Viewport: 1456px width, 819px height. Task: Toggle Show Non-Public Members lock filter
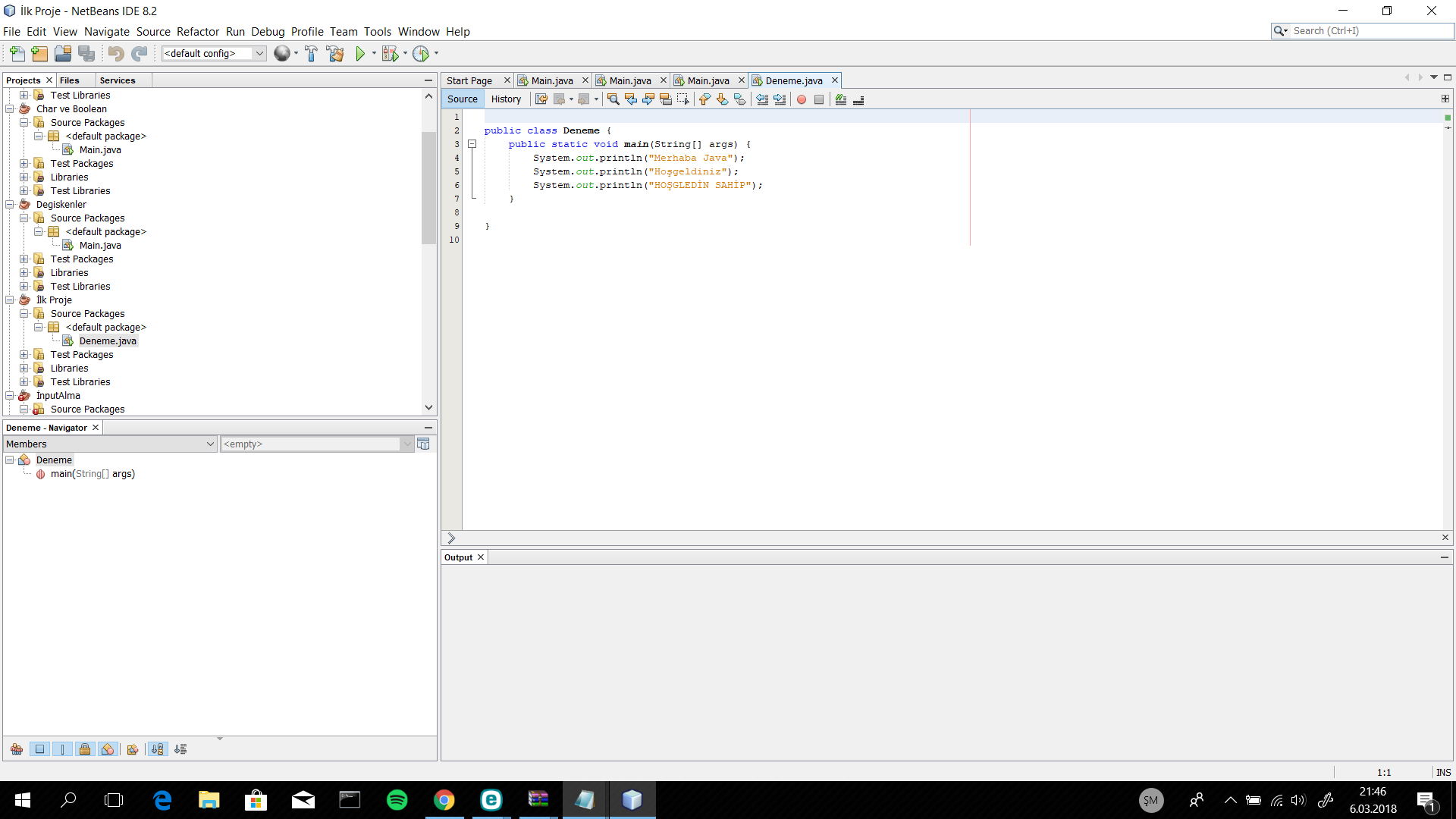pos(85,749)
